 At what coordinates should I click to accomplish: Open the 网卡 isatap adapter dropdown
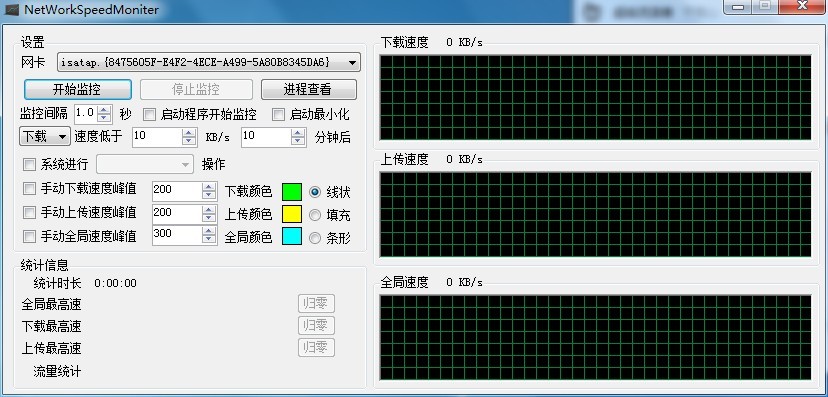tap(209, 62)
